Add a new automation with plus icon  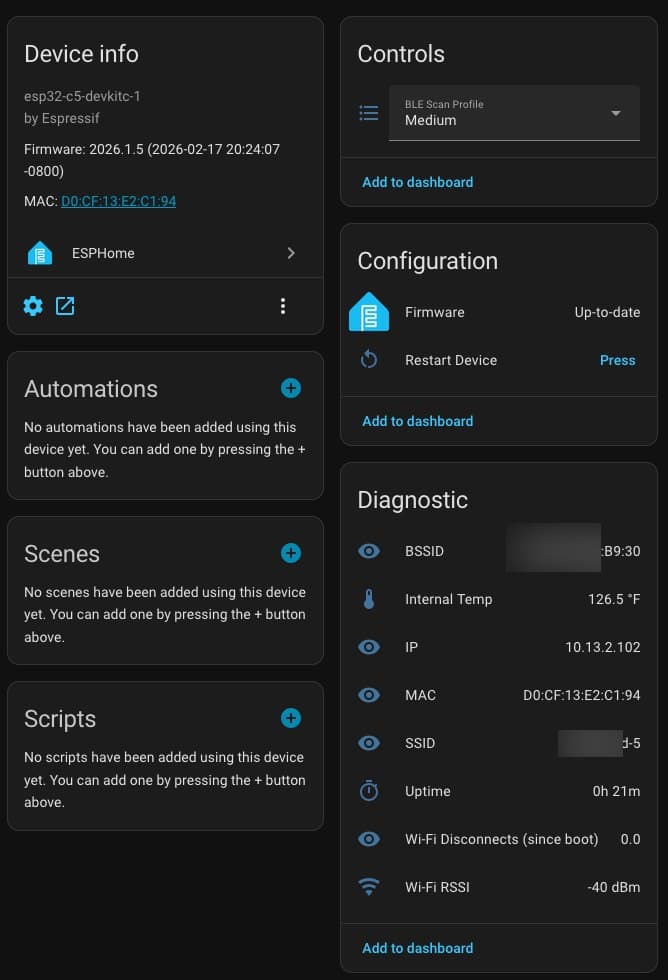tap(290, 388)
